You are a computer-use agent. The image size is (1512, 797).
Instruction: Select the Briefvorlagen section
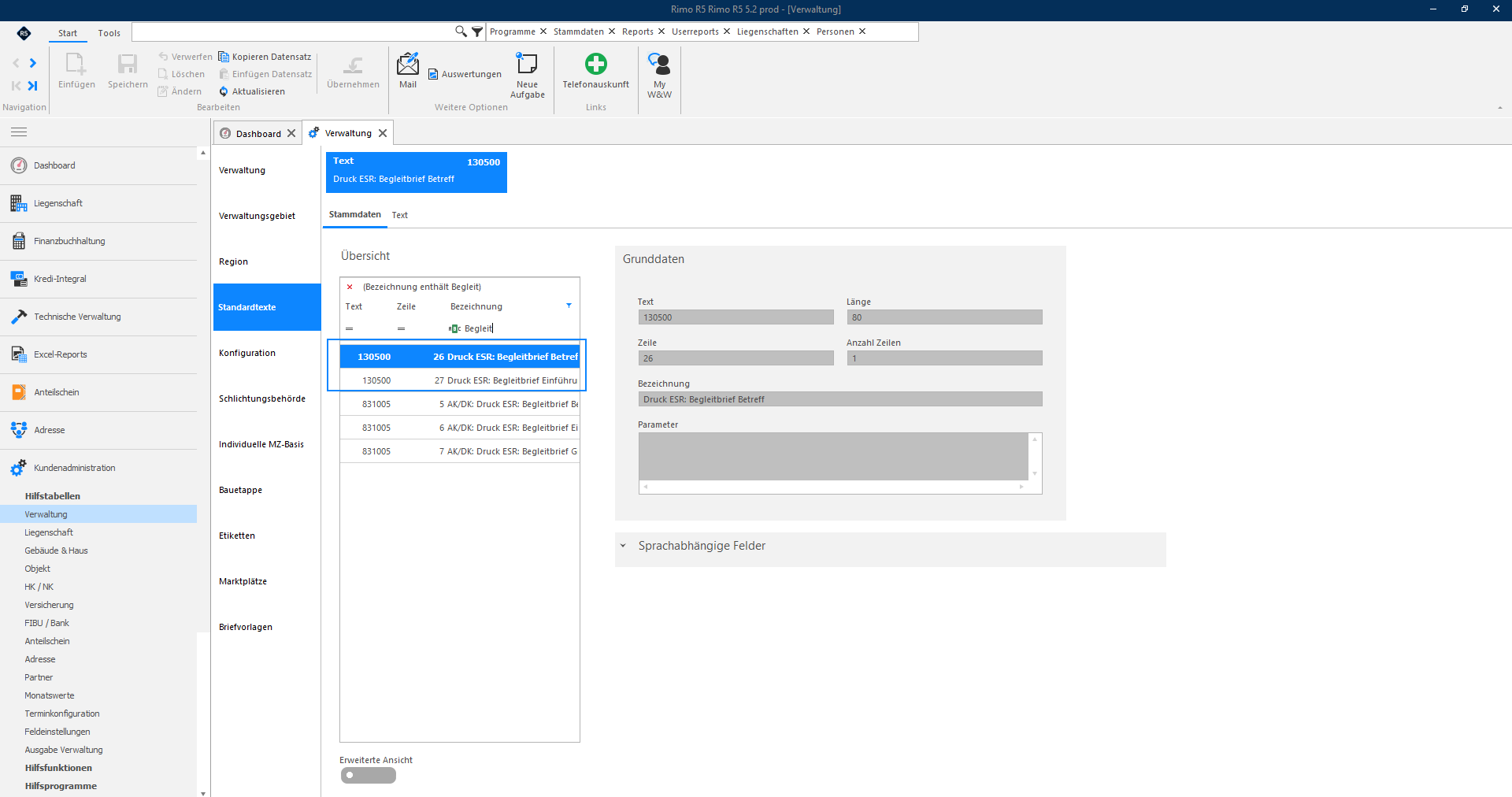pos(266,627)
